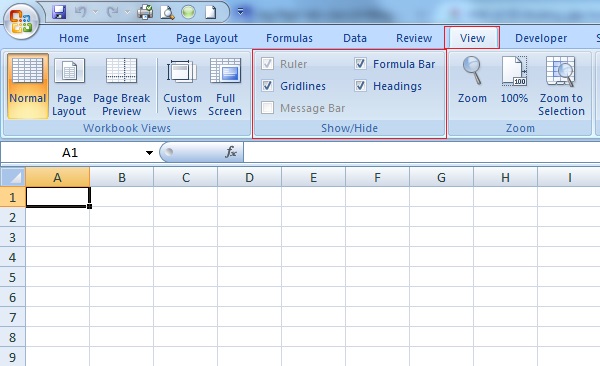Select row 5 header
600x366 pixels.
[13, 277]
